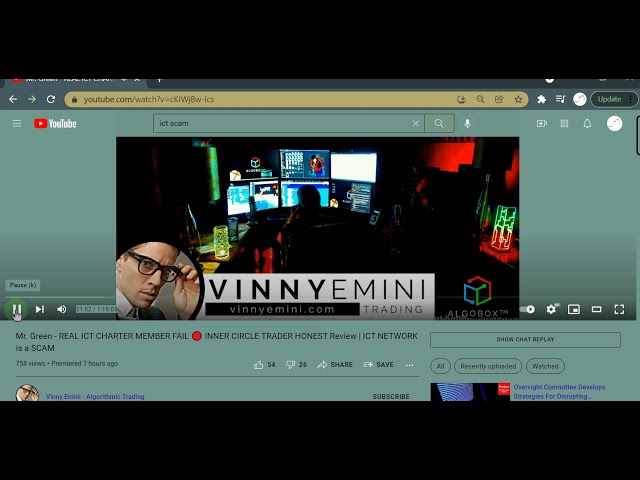Screen dimensions: 640x480
Task: Click the search magnifier button
Action: (438, 123)
